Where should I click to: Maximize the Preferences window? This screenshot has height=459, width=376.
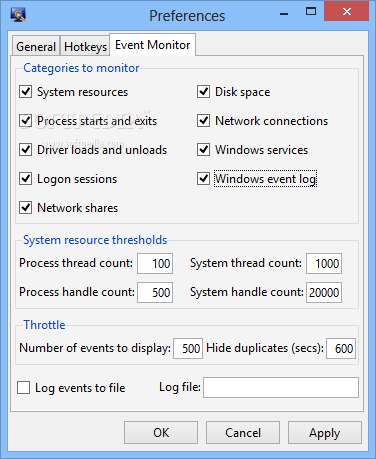(x=311, y=12)
